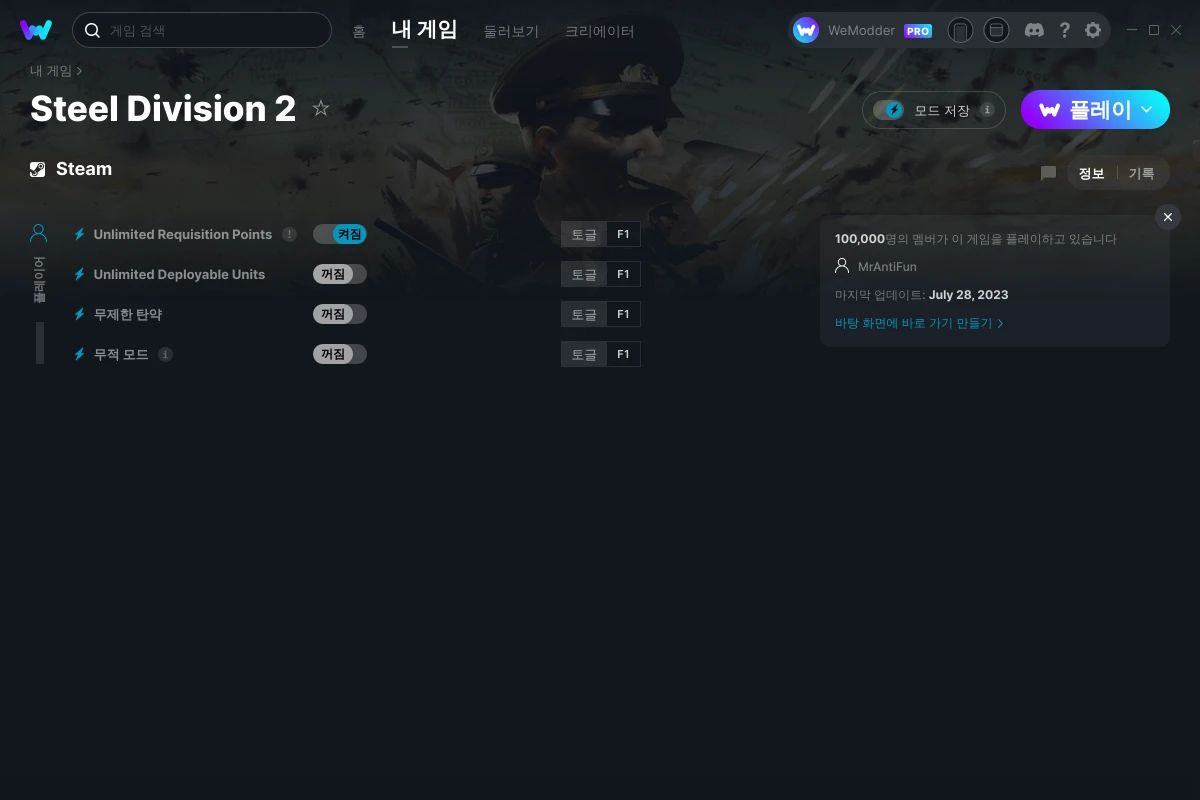Click the player category icon in sidebar

(39, 234)
